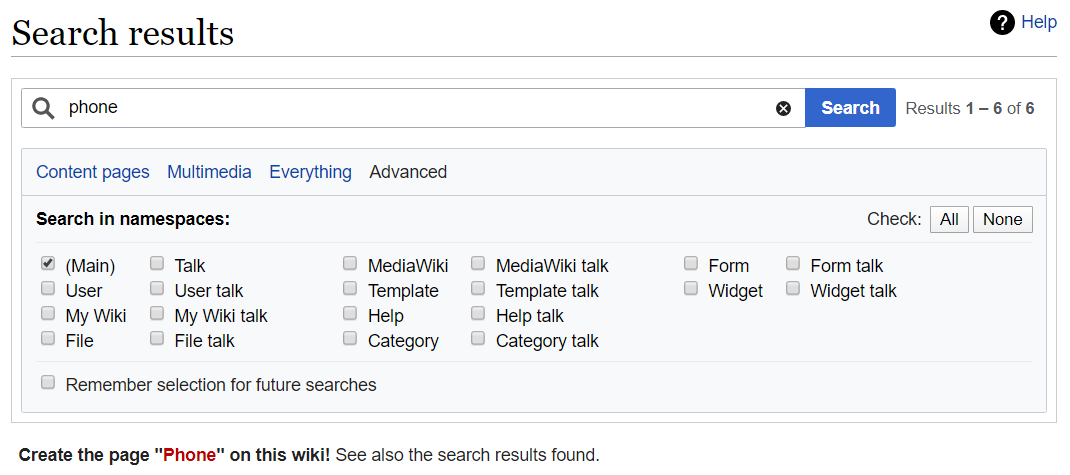Tick the File namespace checkbox
This screenshot has height=475, width=1070.
pyautogui.click(x=48, y=339)
